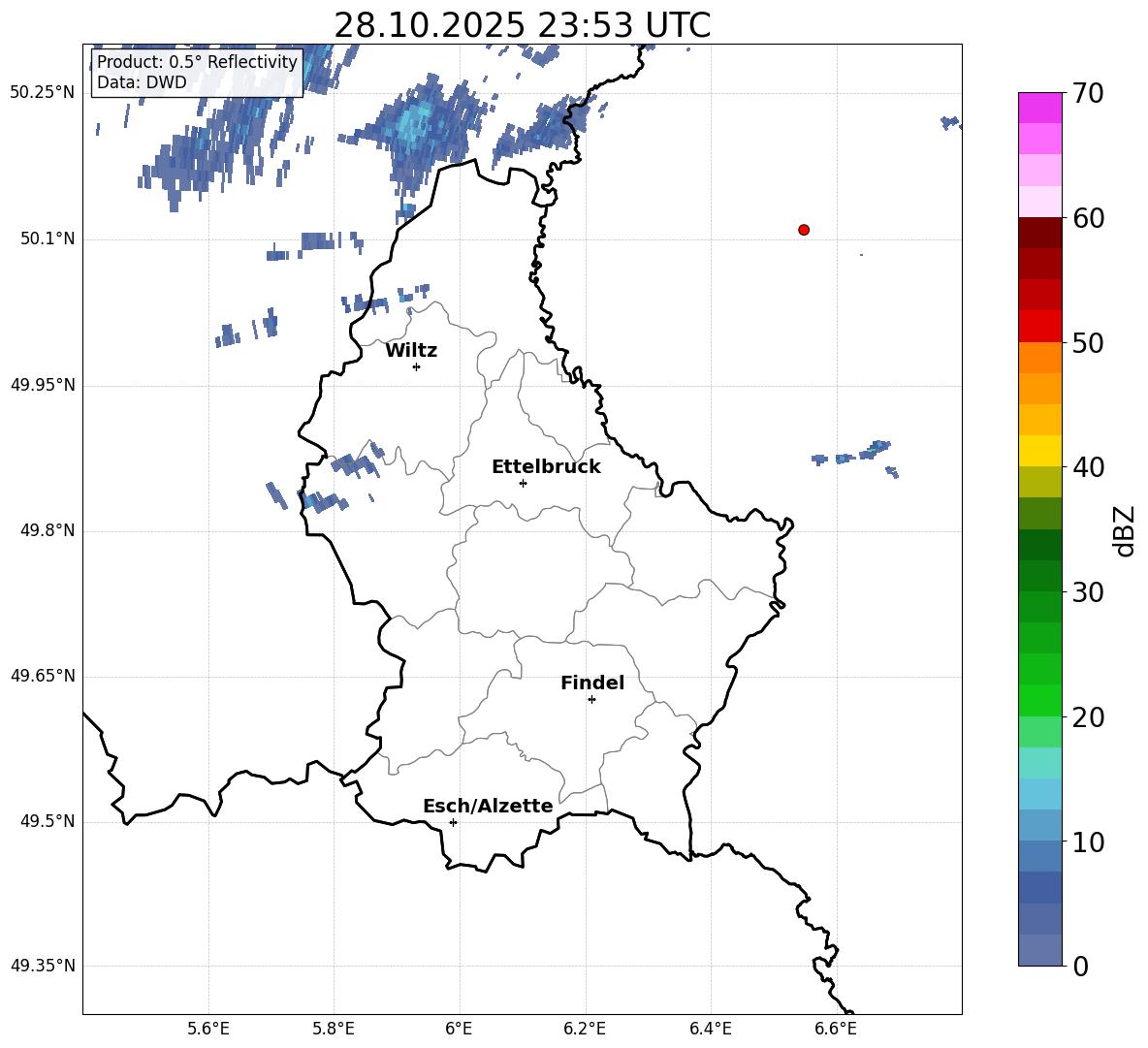This screenshot has width=1148, height=1048.
Task: Click the 6.4°E longitude label
Action: (x=710, y=1030)
